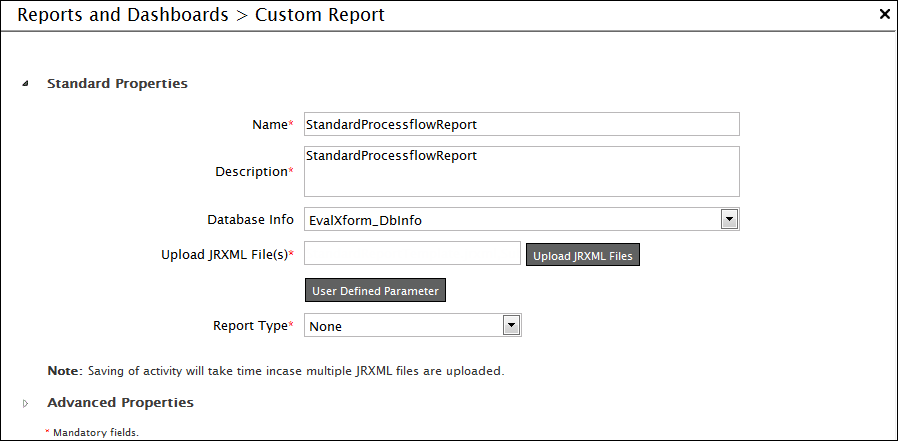Viewport: 898px width, 441px height.
Task: Click the Report Type label
Action: [250, 325]
